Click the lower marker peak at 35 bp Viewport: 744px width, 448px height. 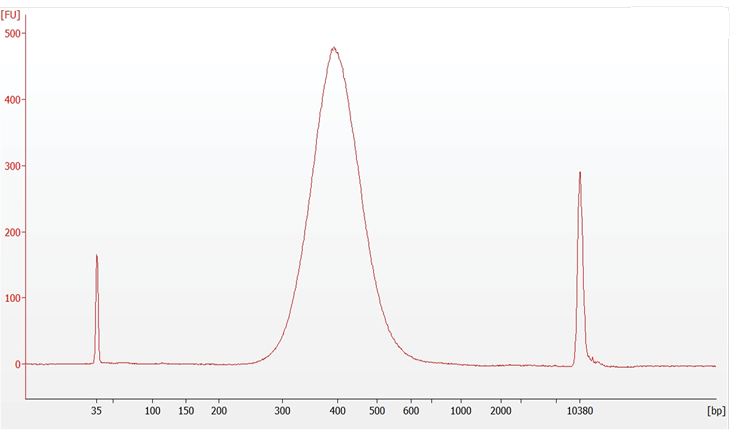point(97,256)
